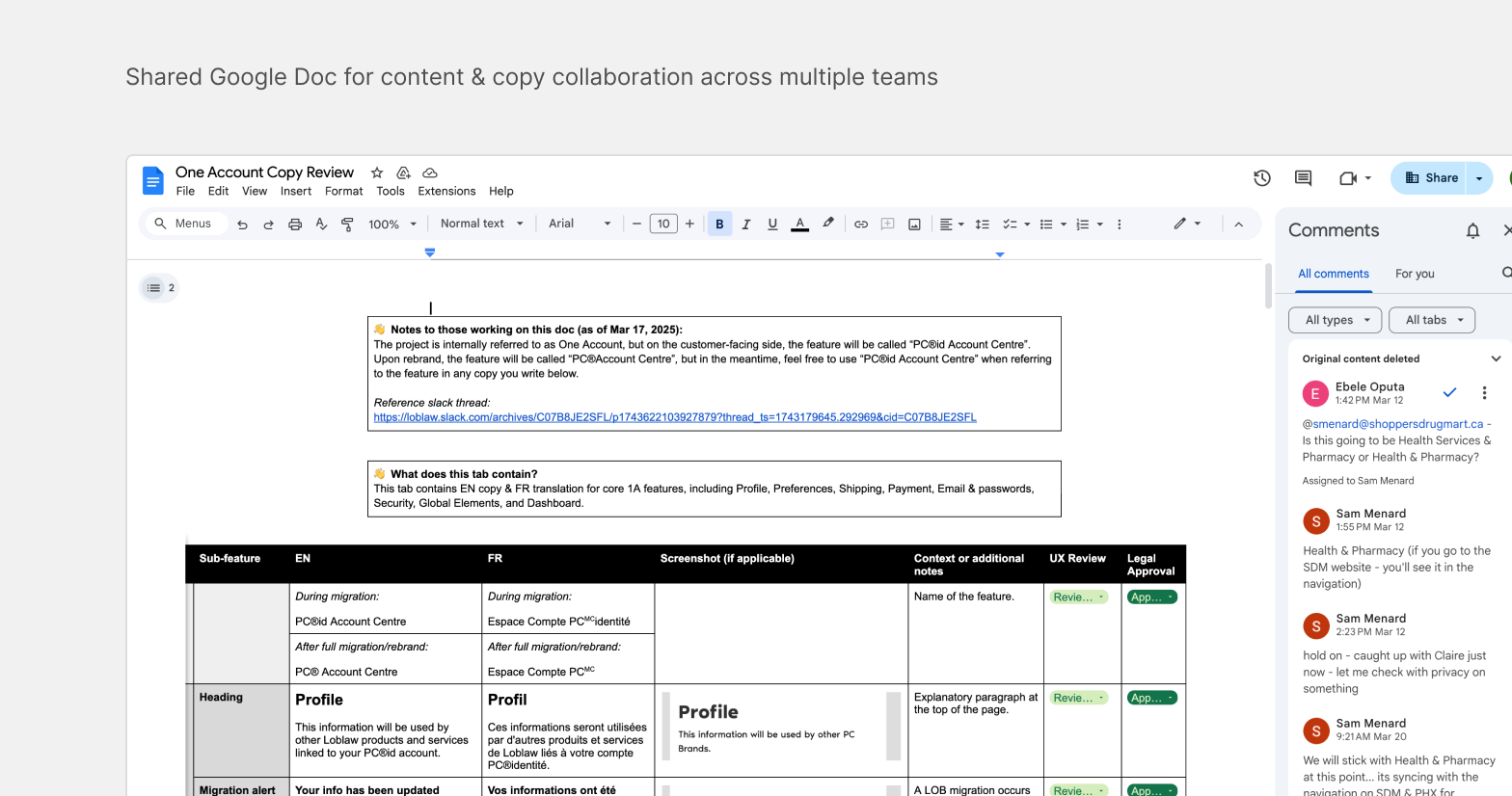Open comment notification bell settings
The width and height of the screenshot is (1512, 796).
[1472, 230]
